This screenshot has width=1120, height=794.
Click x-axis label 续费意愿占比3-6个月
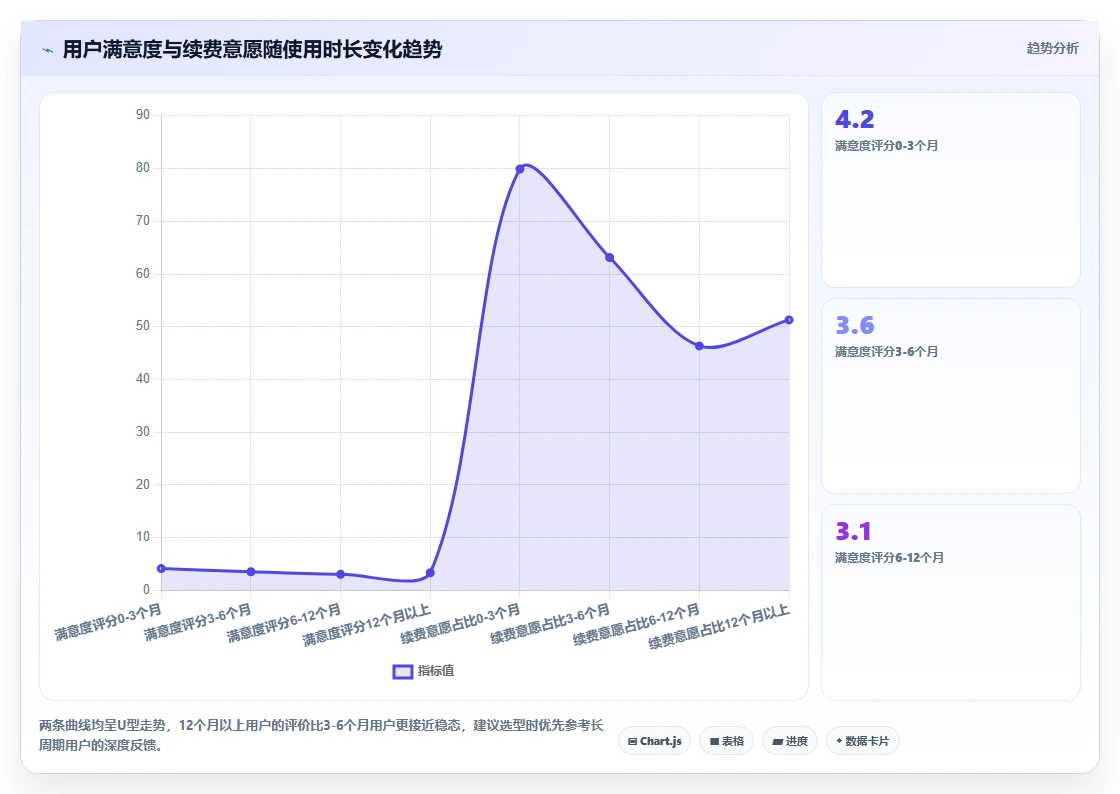(x=550, y=624)
